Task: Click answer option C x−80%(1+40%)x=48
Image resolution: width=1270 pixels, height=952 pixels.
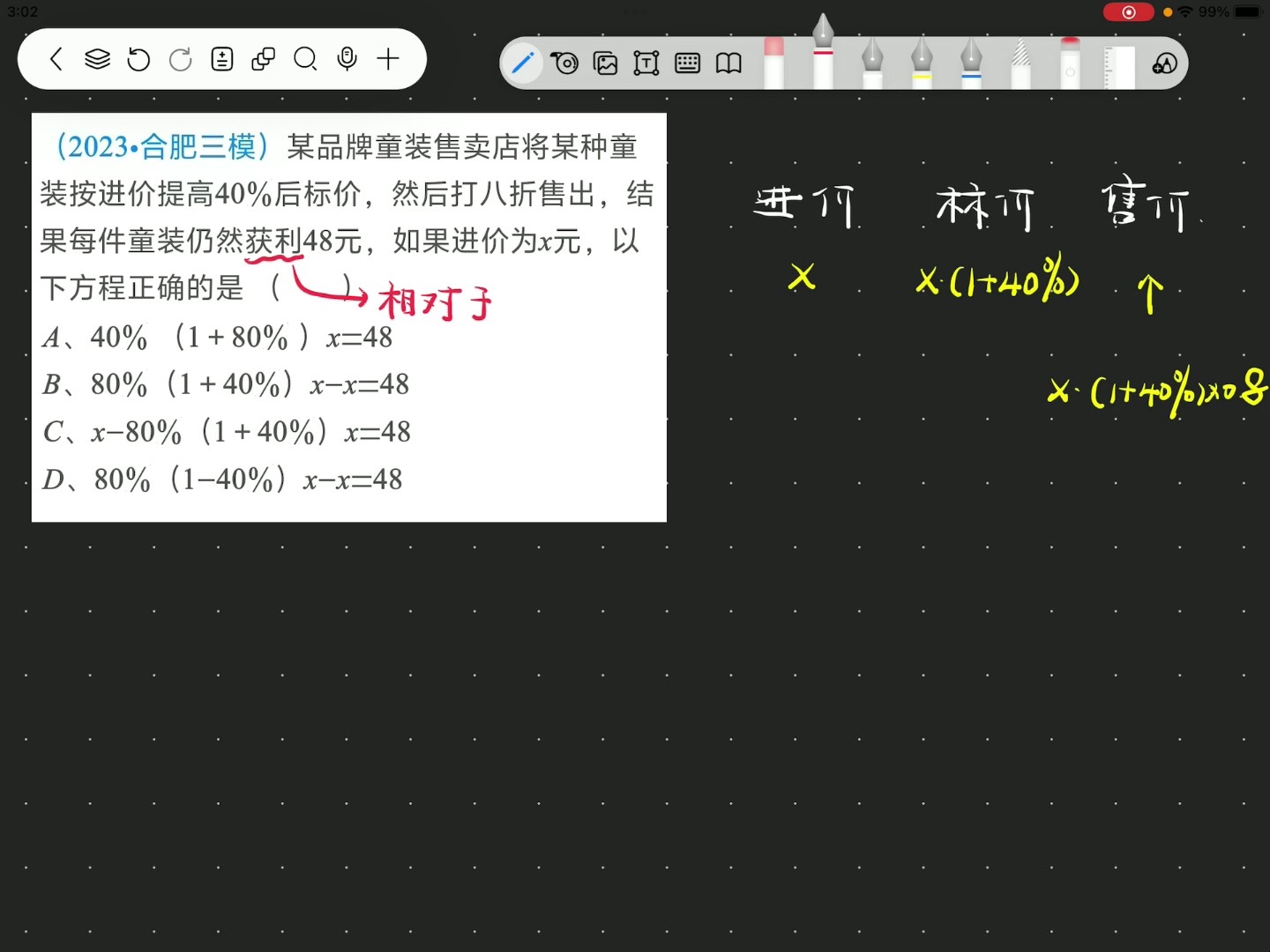Action: 227,432
